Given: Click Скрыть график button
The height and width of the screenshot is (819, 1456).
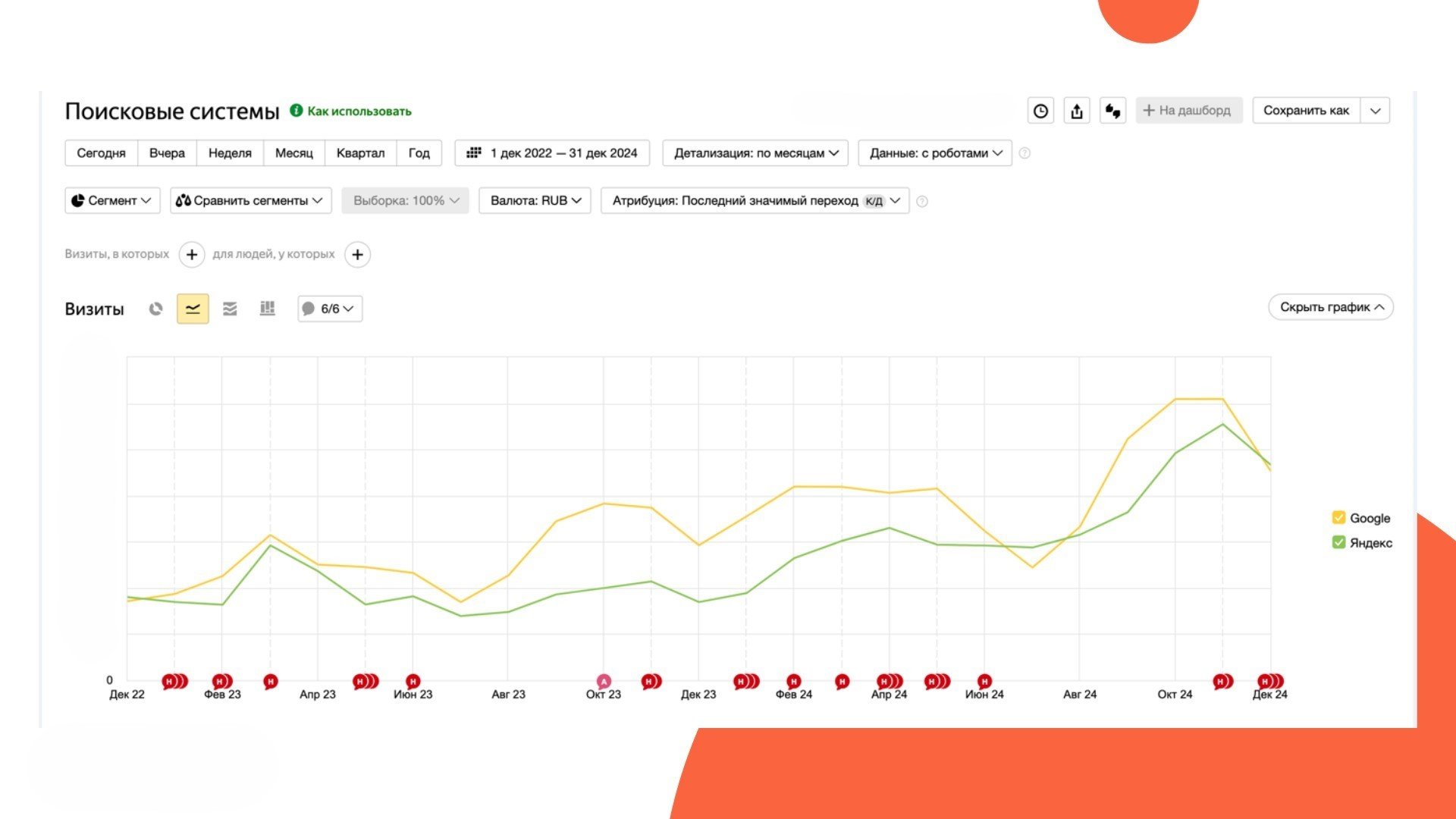Looking at the screenshot, I should (x=1330, y=307).
